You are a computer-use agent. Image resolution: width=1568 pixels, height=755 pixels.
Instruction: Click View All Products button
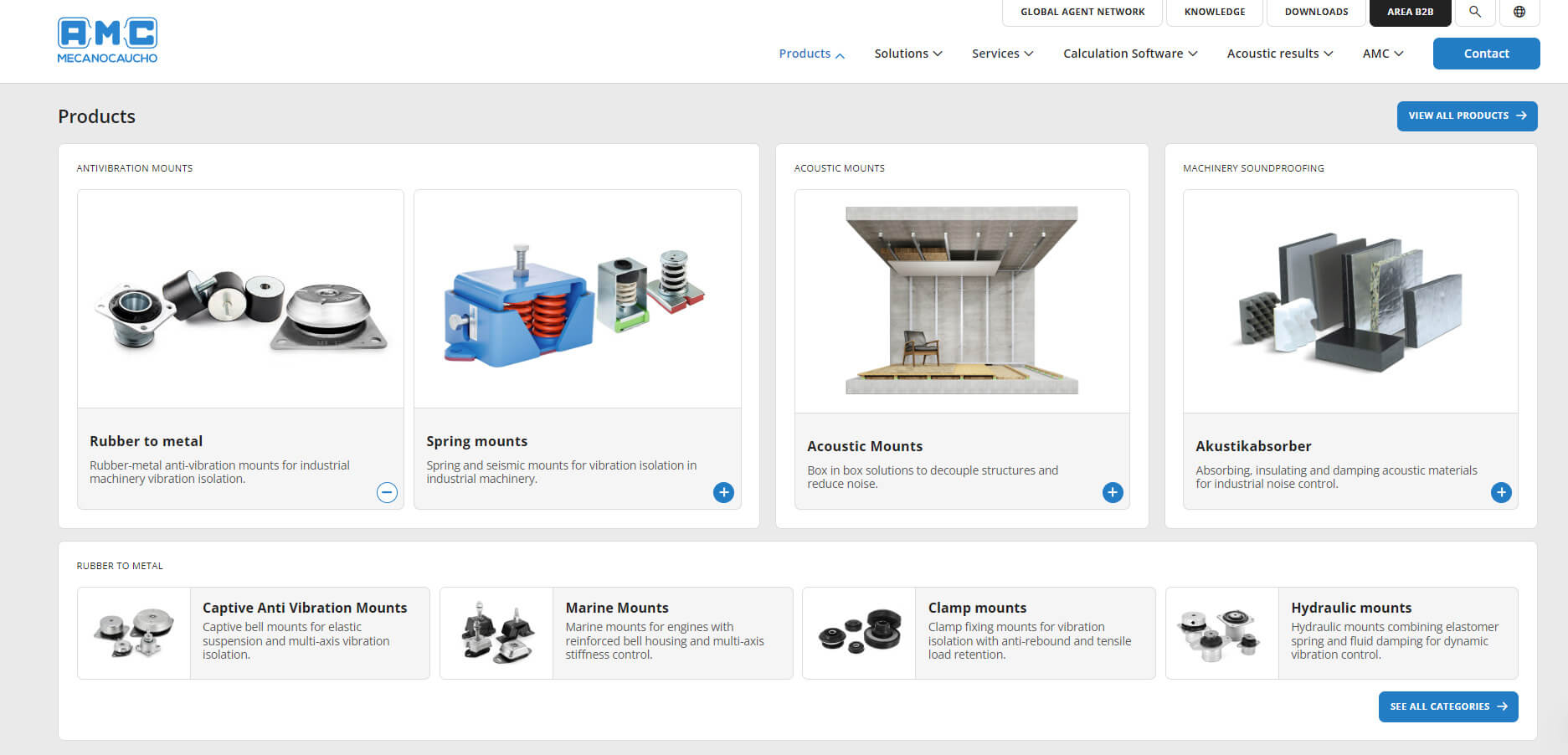pos(1467,116)
